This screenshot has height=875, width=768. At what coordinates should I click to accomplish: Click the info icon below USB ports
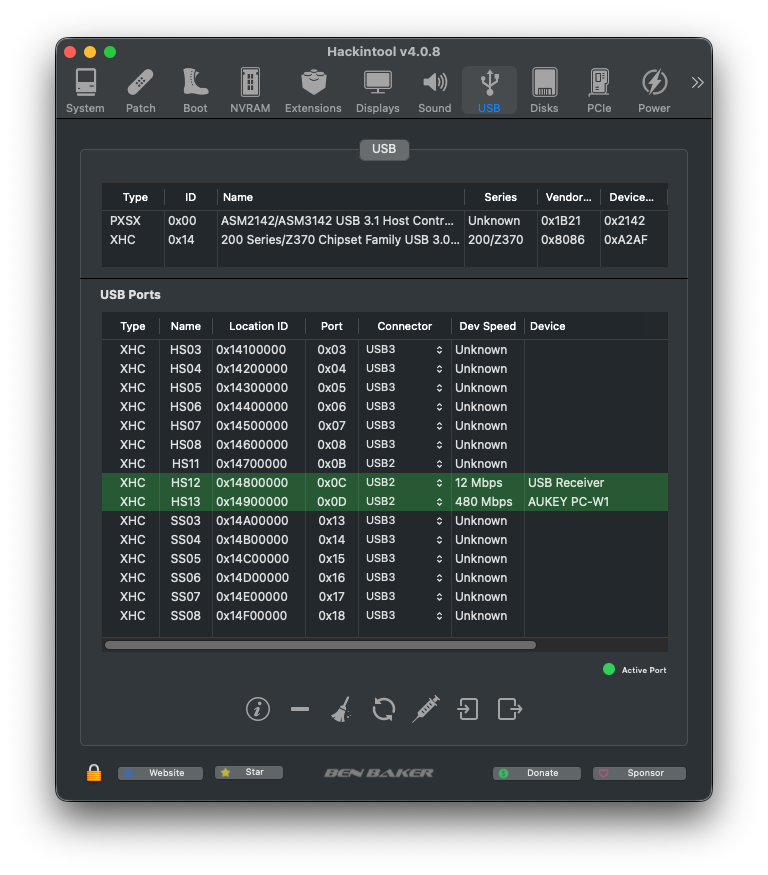[x=258, y=709]
